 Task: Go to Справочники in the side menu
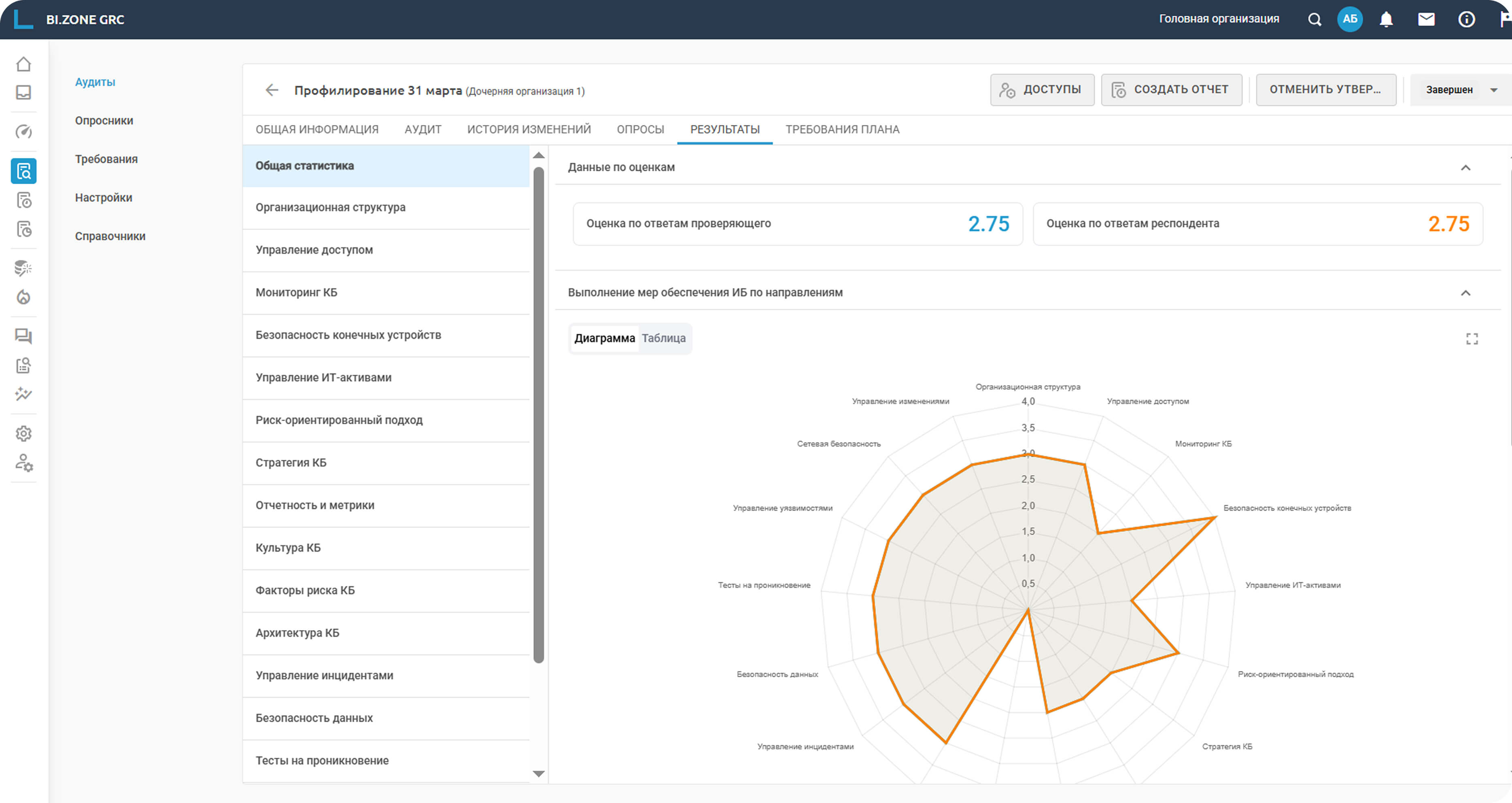(x=110, y=236)
